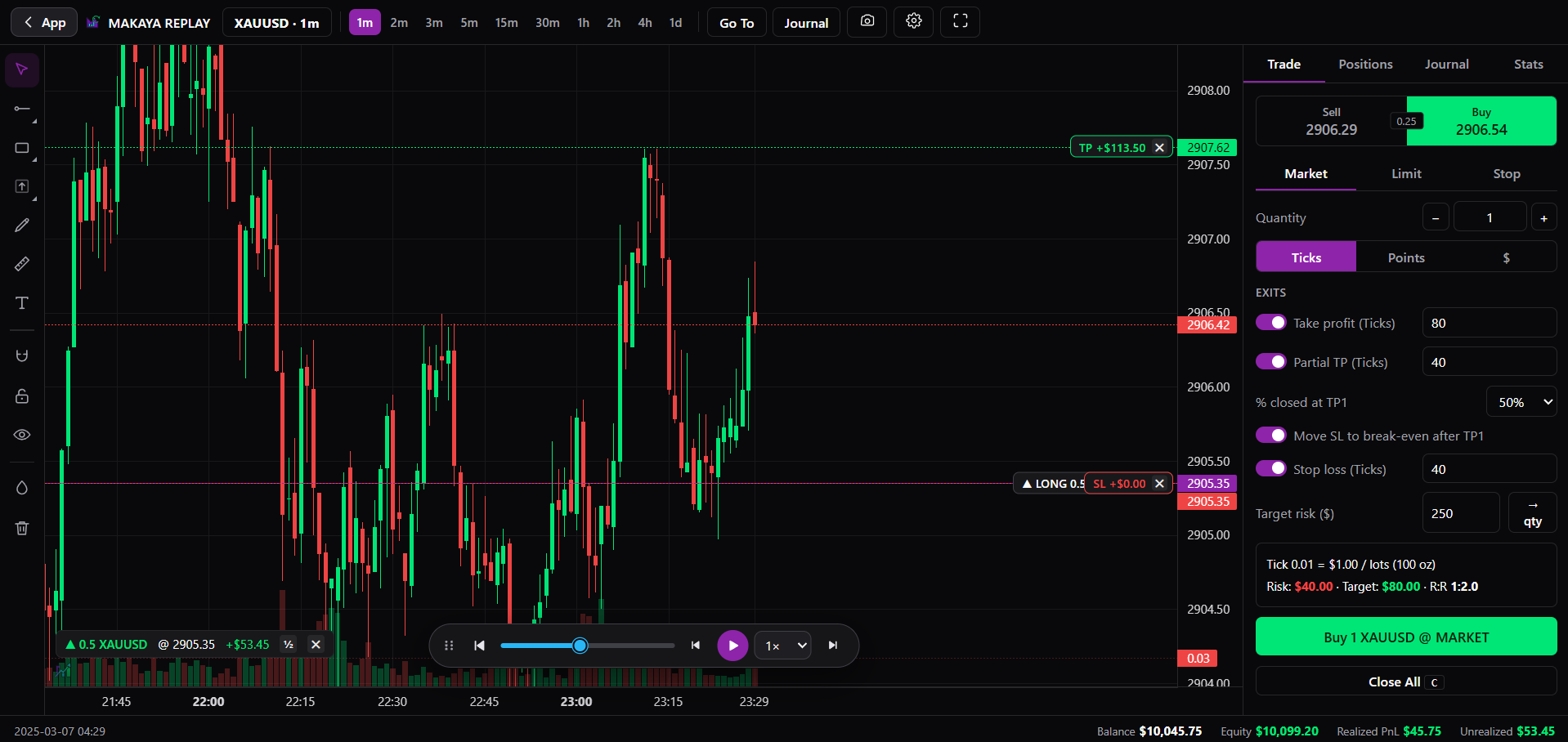Select $ unit option
This screenshot has width=1568, height=742.
point(1506,257)
